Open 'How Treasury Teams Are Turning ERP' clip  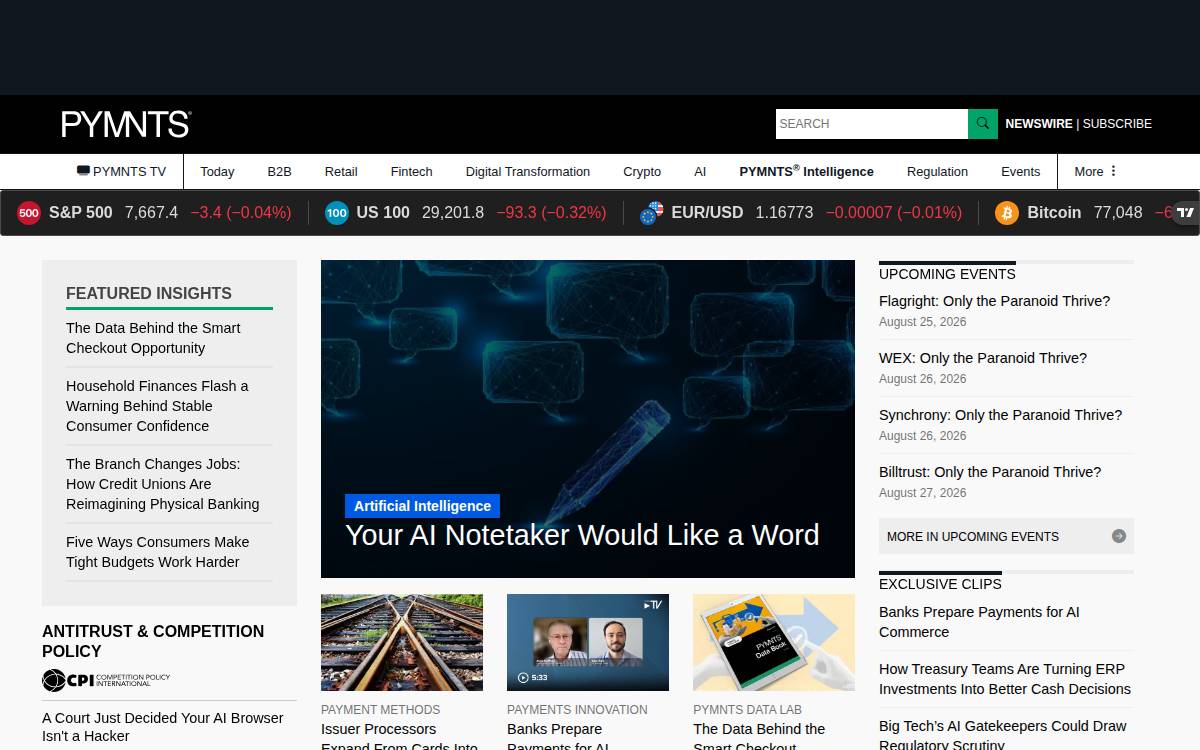pyautogui.click(x=1005, y=679)
